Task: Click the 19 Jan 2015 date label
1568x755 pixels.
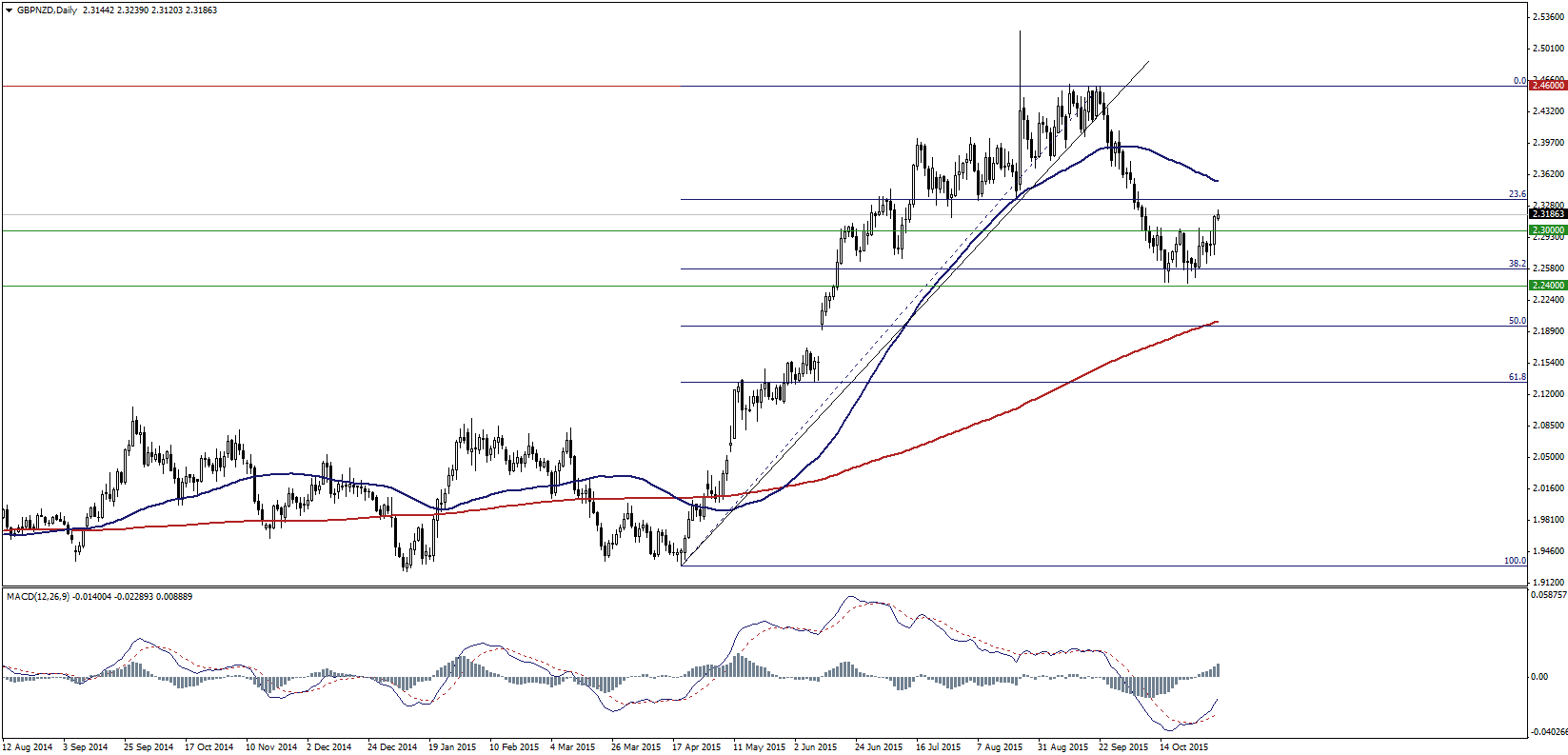Action: click(452, 747)
